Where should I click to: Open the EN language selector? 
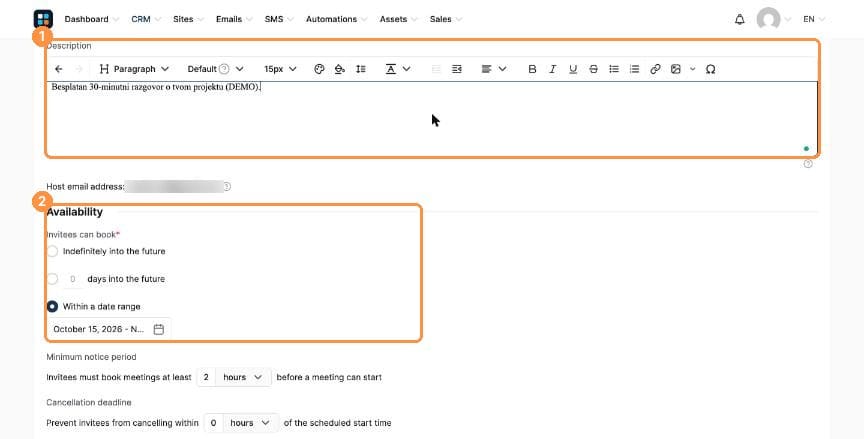click(x=813, y=19)
